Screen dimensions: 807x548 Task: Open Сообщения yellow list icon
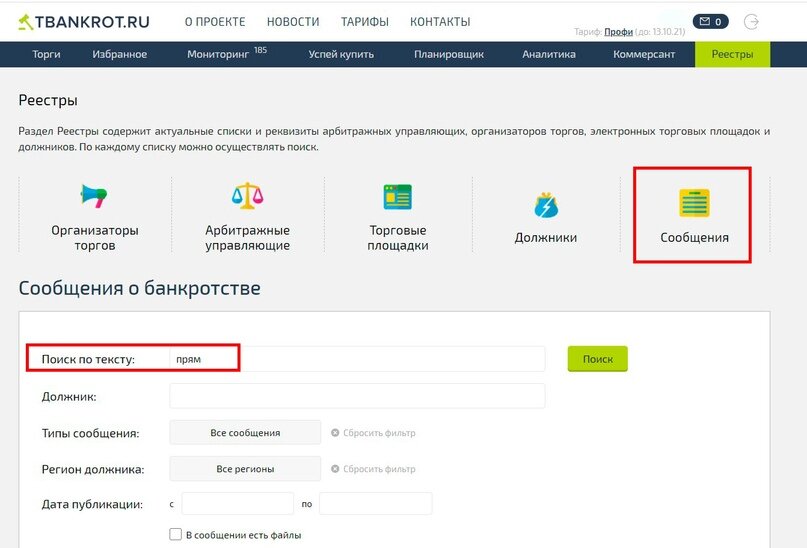pyautogui.click(x=694, y=203)
